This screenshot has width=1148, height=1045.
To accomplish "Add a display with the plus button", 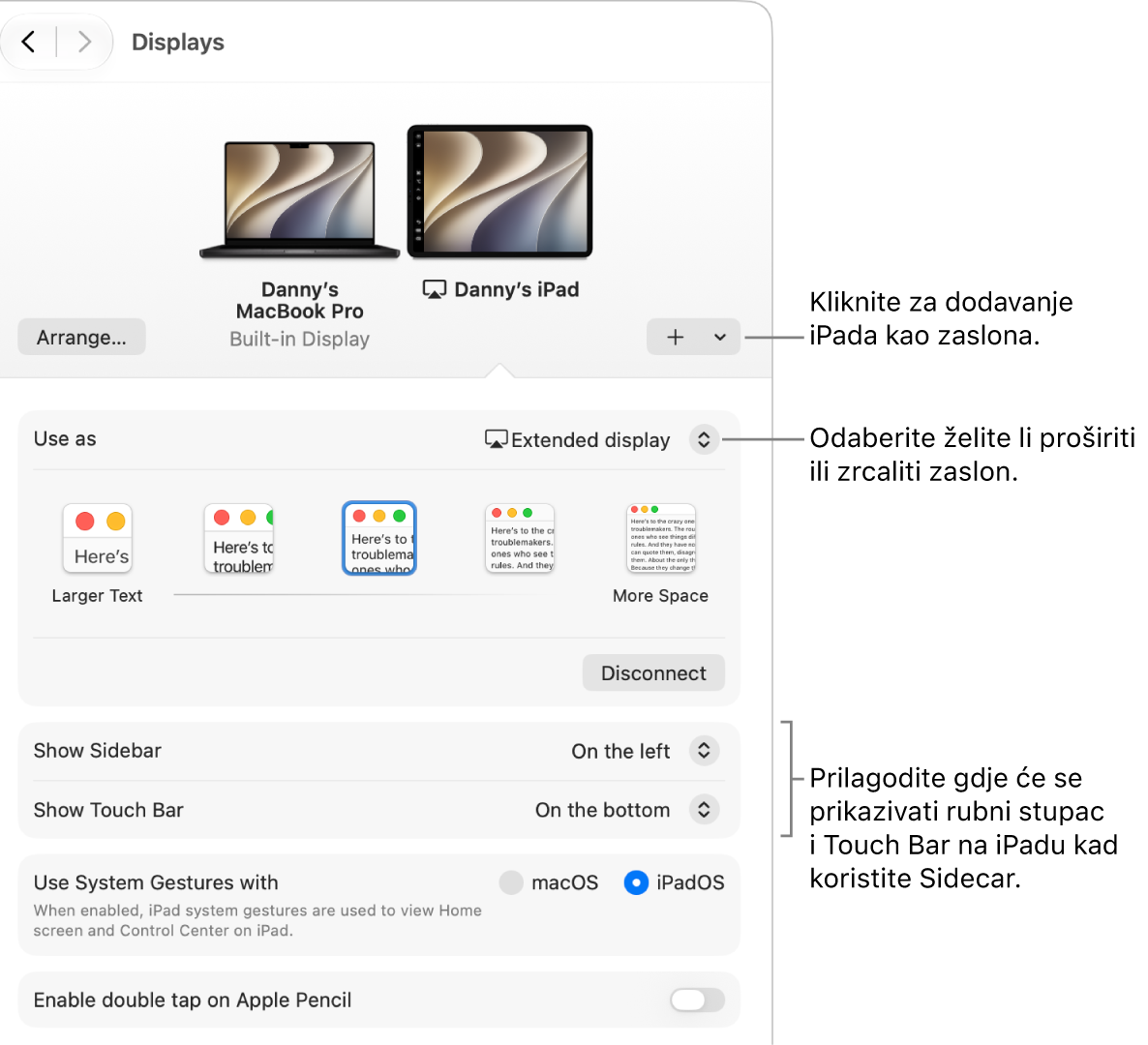I will coord(675,338).
